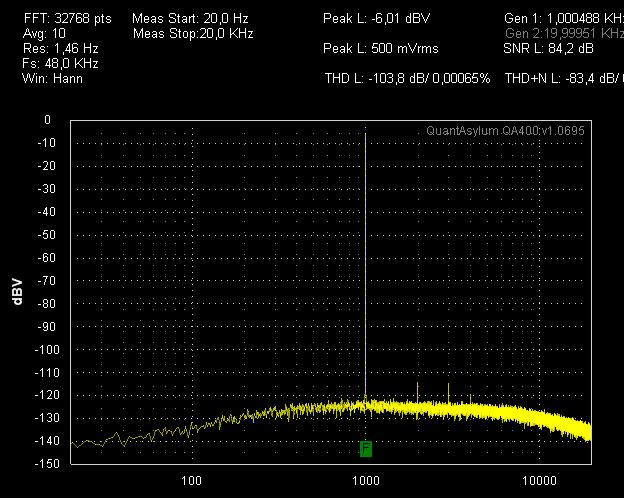This screenshot has width=624, height=500.
Task: Click the 'Peak L: -6,01 dBV' readout
Action: coord(376,19)
